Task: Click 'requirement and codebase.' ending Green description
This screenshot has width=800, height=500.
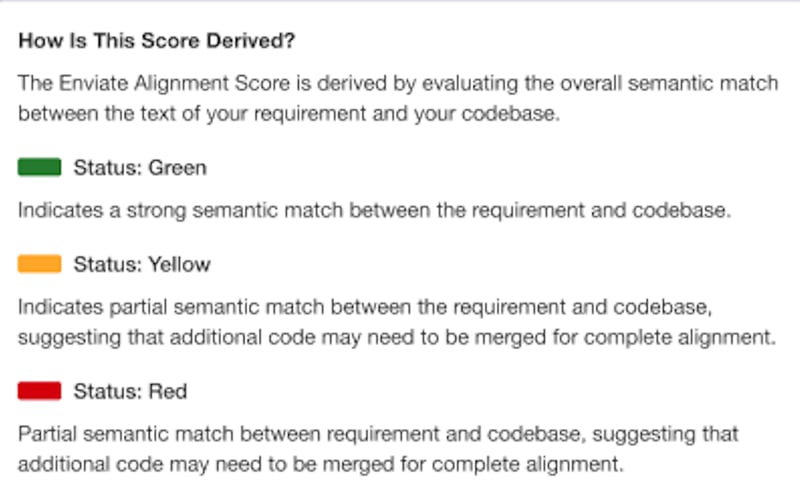Action: tap(601, 211)
